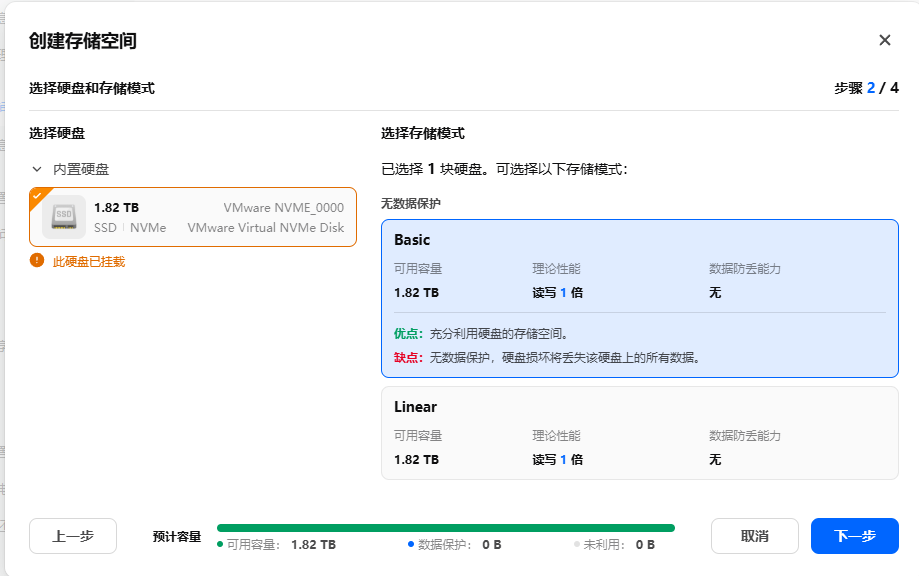919x576 pixels.
Task: Close the 创建存储空间 dialog
Action: [884, 40]
